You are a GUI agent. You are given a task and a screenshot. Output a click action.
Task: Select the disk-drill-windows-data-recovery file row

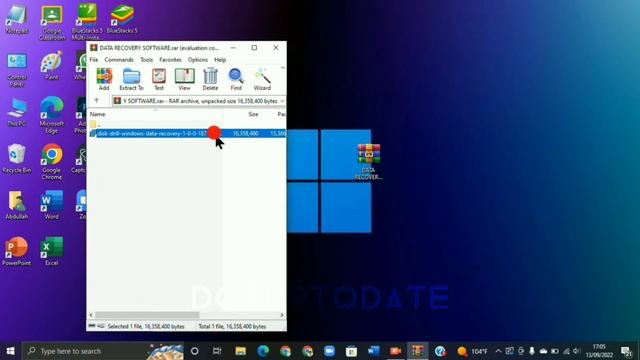click(187, 133)
